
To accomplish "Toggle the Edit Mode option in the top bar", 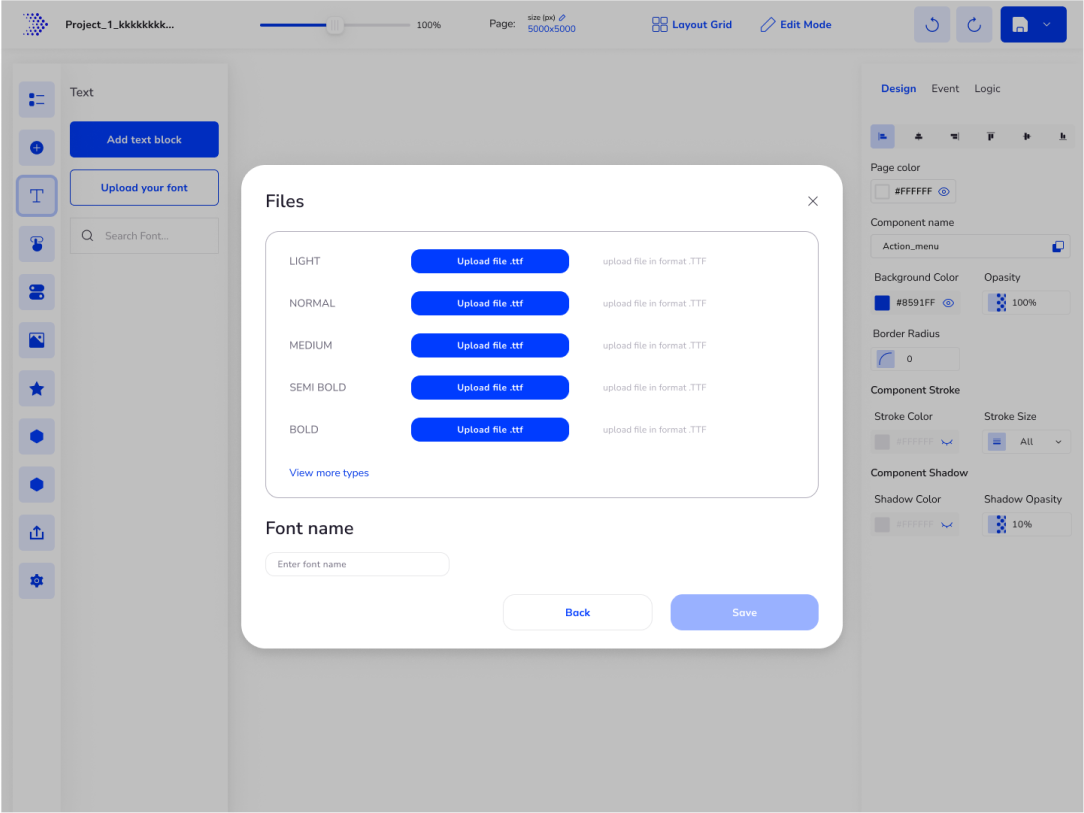I will pyautogui.click(x=795, y=24).
